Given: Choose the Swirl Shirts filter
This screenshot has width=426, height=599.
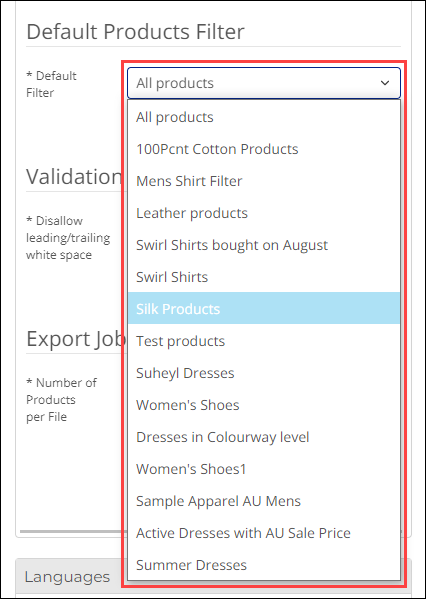Looking at the screenshot, I should pyautogui.click(x=264, y=277).
